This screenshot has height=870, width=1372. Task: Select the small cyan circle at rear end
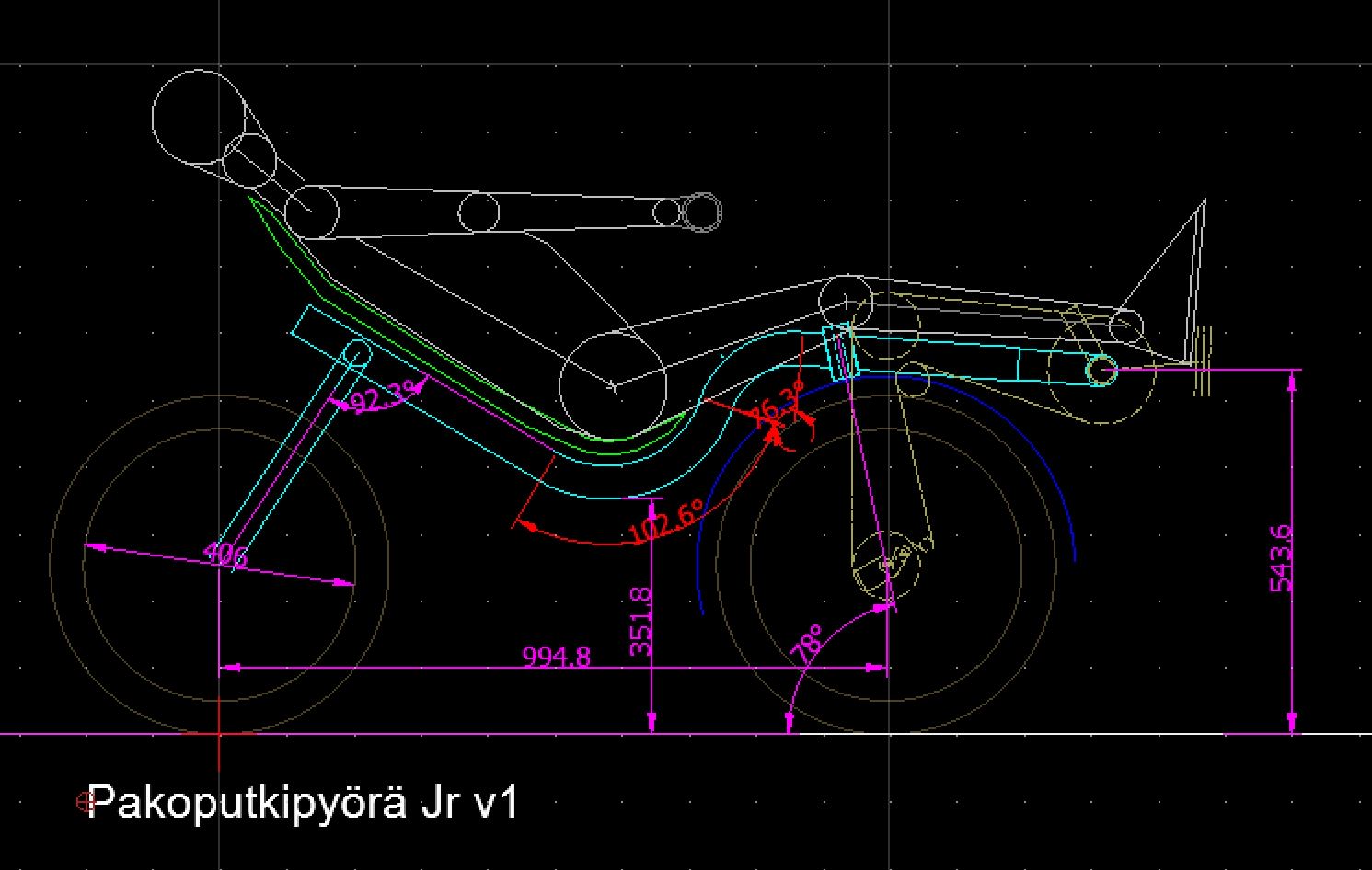point(1101,370)
